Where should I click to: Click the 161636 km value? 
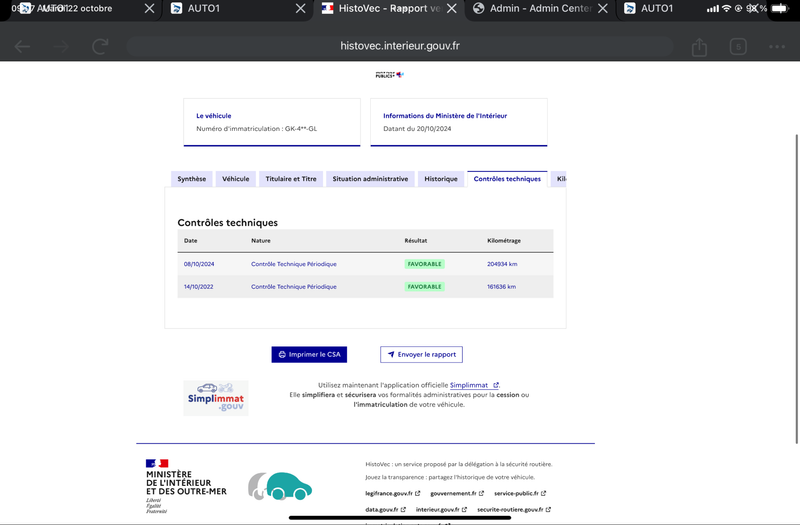(502, 287)
